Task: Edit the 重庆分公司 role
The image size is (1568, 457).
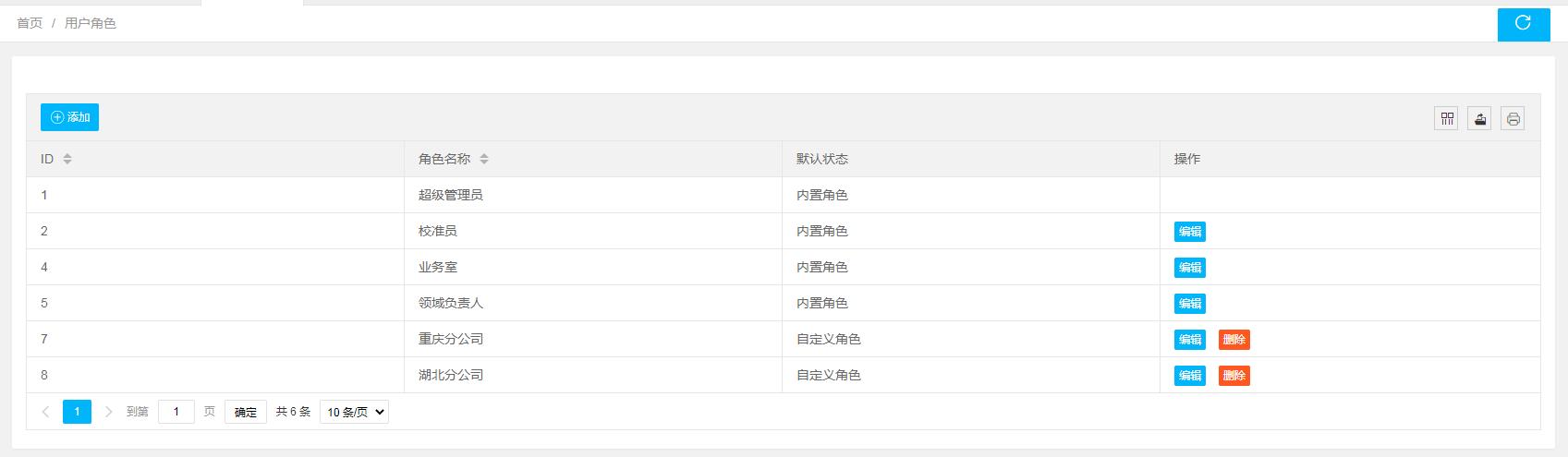Action: [1189, 340]
